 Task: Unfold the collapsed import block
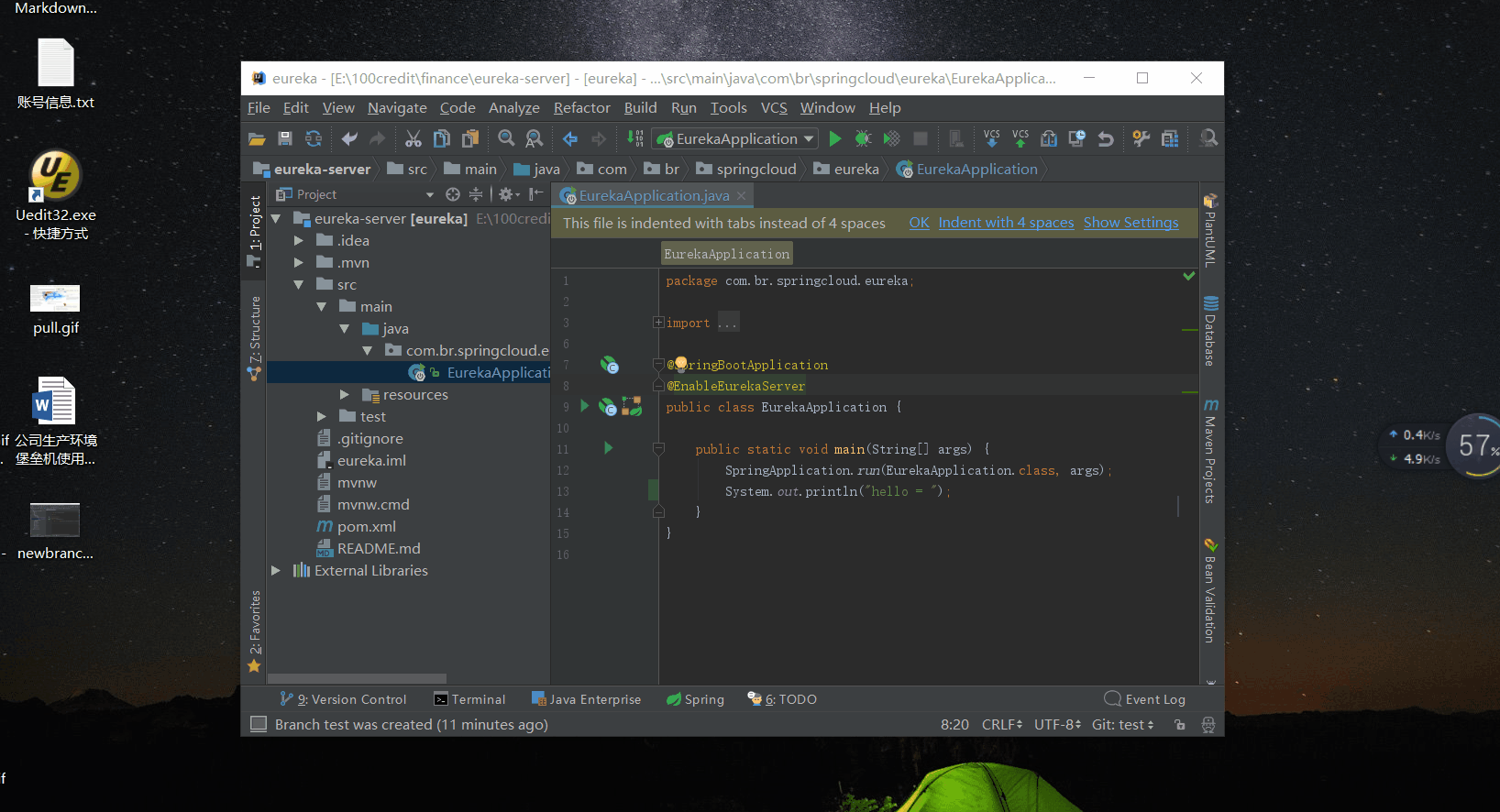pyautogui.click(x=658, y=323)
